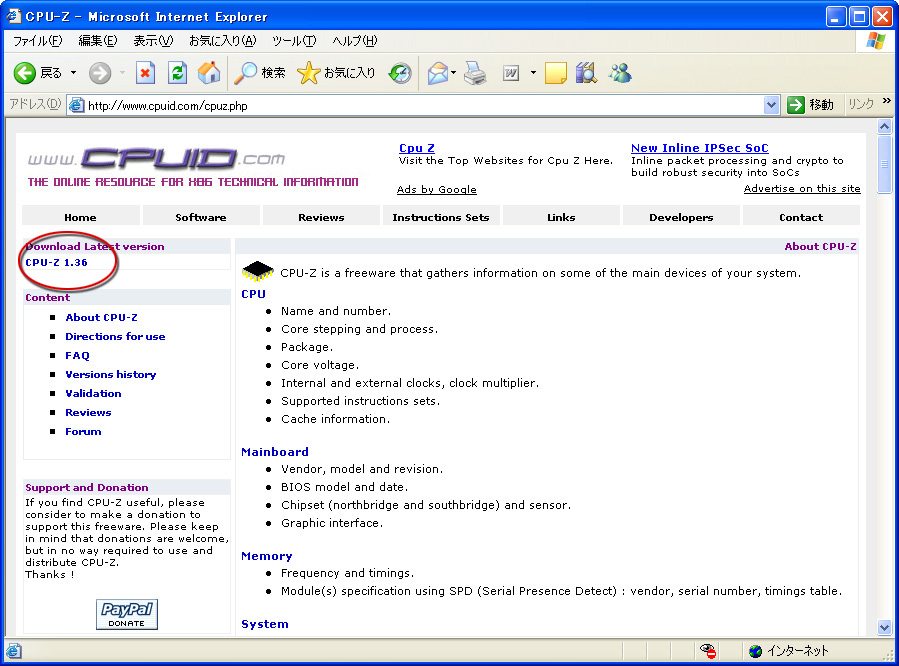Open the Messenger people icon
Viewport: 899px width, 666px height.
point(620,73)
